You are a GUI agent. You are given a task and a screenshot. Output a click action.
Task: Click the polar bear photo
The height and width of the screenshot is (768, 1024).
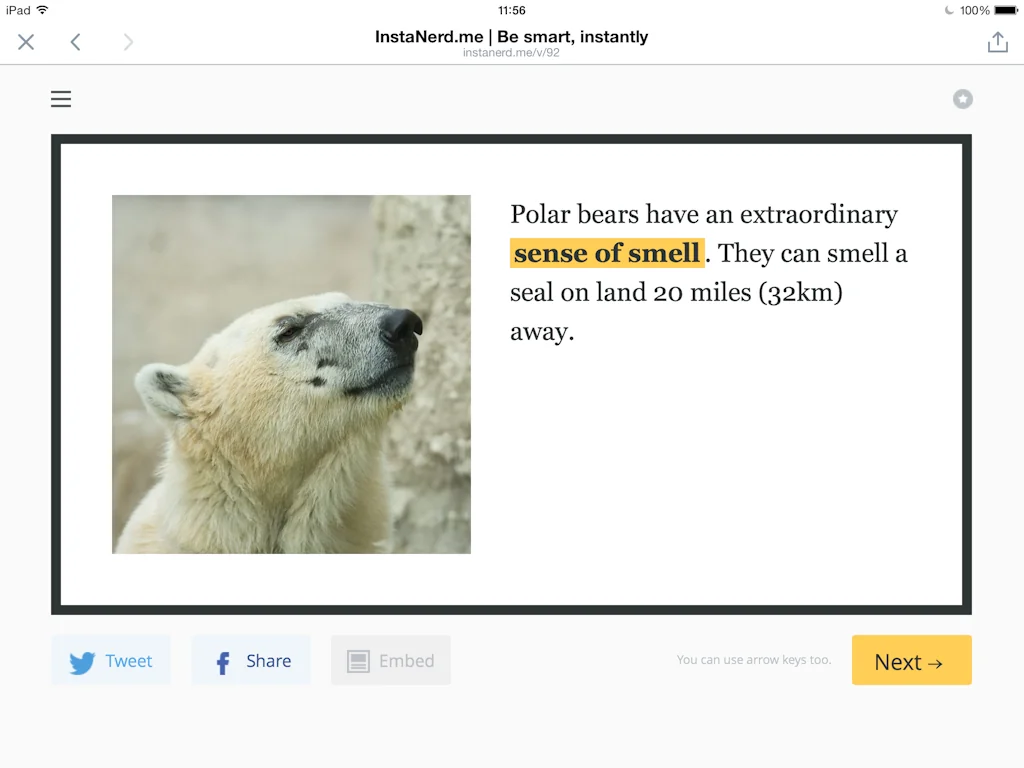(291, 374)
